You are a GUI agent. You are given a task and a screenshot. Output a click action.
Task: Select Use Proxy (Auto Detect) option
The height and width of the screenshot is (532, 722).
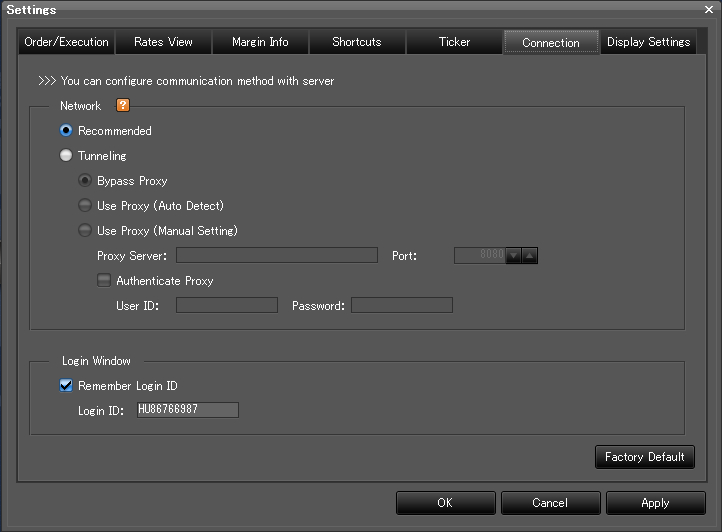click(x=85, y=206)
